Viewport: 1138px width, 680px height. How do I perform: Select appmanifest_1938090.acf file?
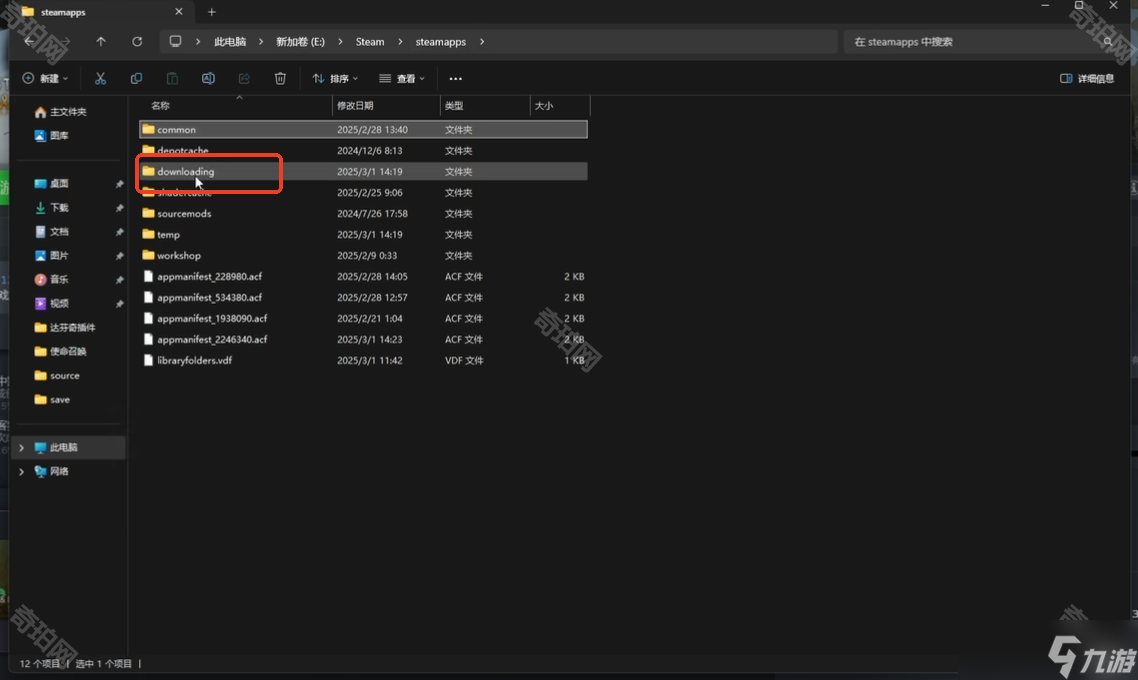point(363,319)
